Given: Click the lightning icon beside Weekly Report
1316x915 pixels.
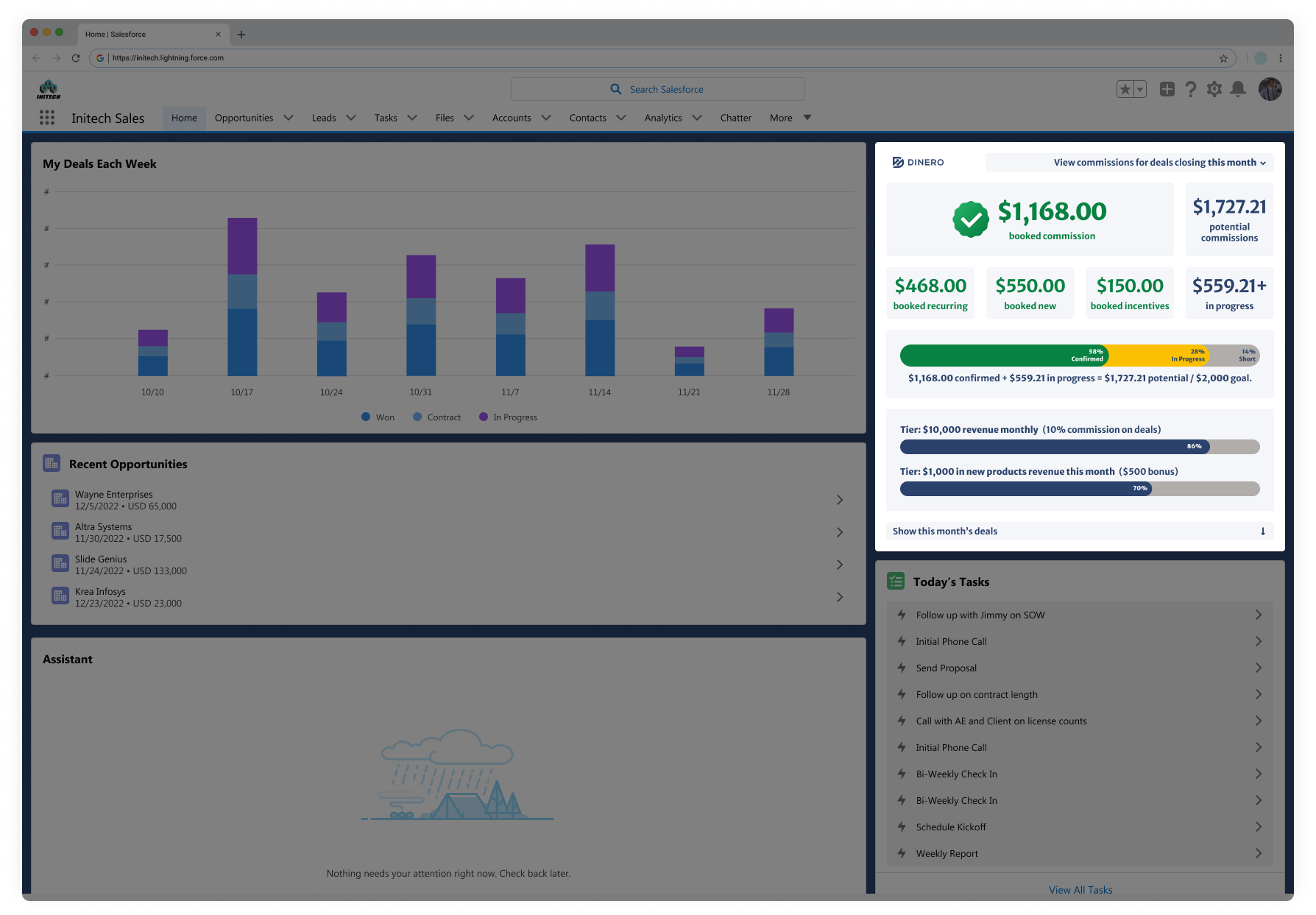Looking at the screenshot, I should tap(902, 853).
